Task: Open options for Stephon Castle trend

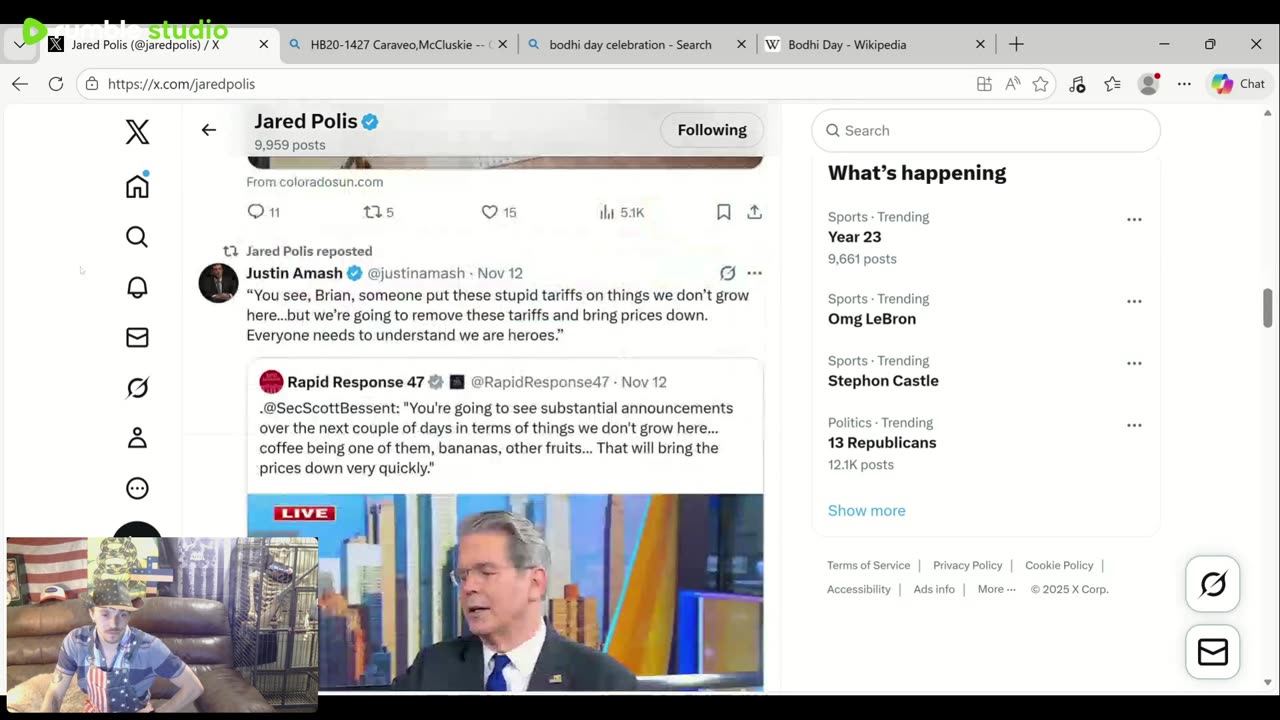Action: pyautogui.click(x=1134, y=363)
